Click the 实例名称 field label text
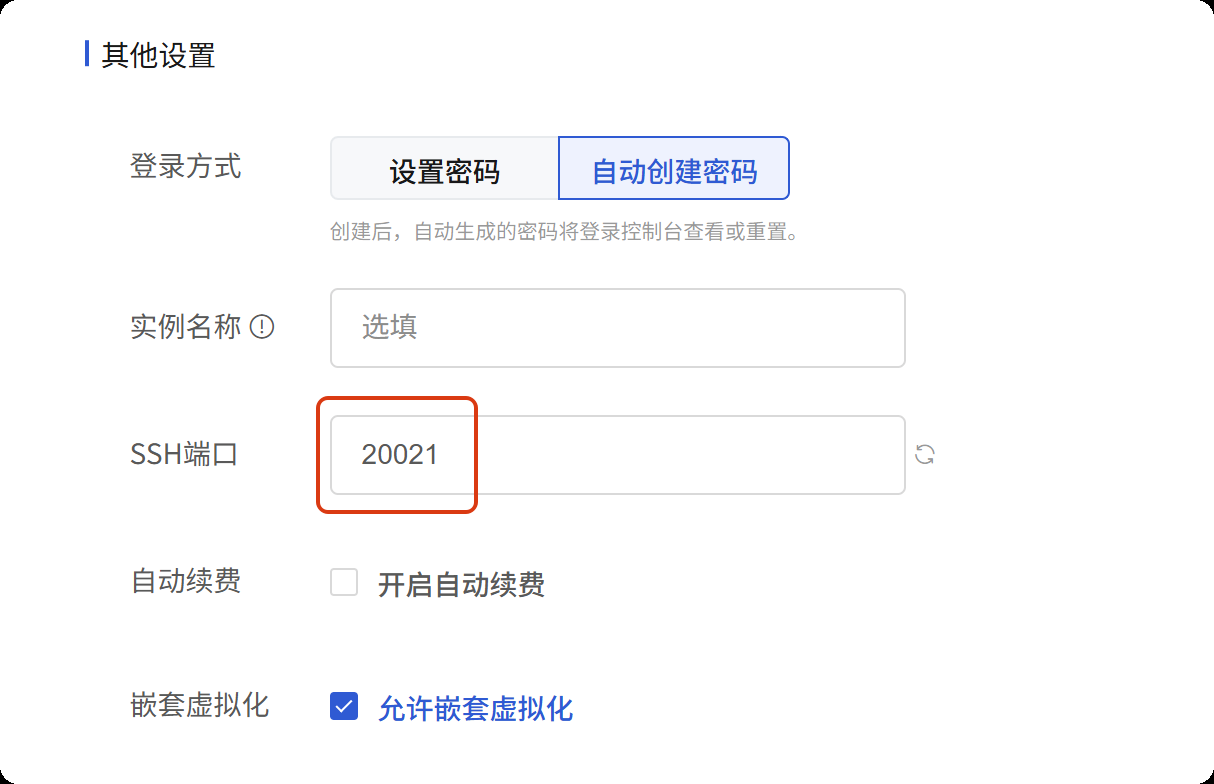The height and width of the screenshot is (784, 1214). (x=186, y=327)
